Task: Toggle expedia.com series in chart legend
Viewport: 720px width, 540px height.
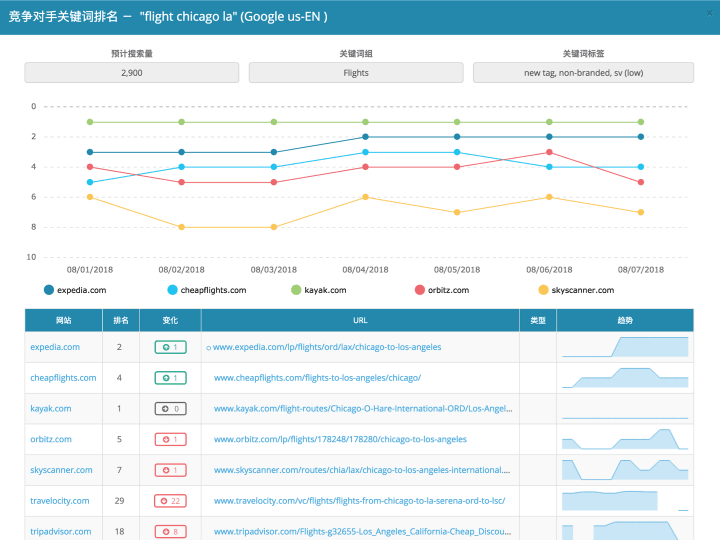Action: 75,290
